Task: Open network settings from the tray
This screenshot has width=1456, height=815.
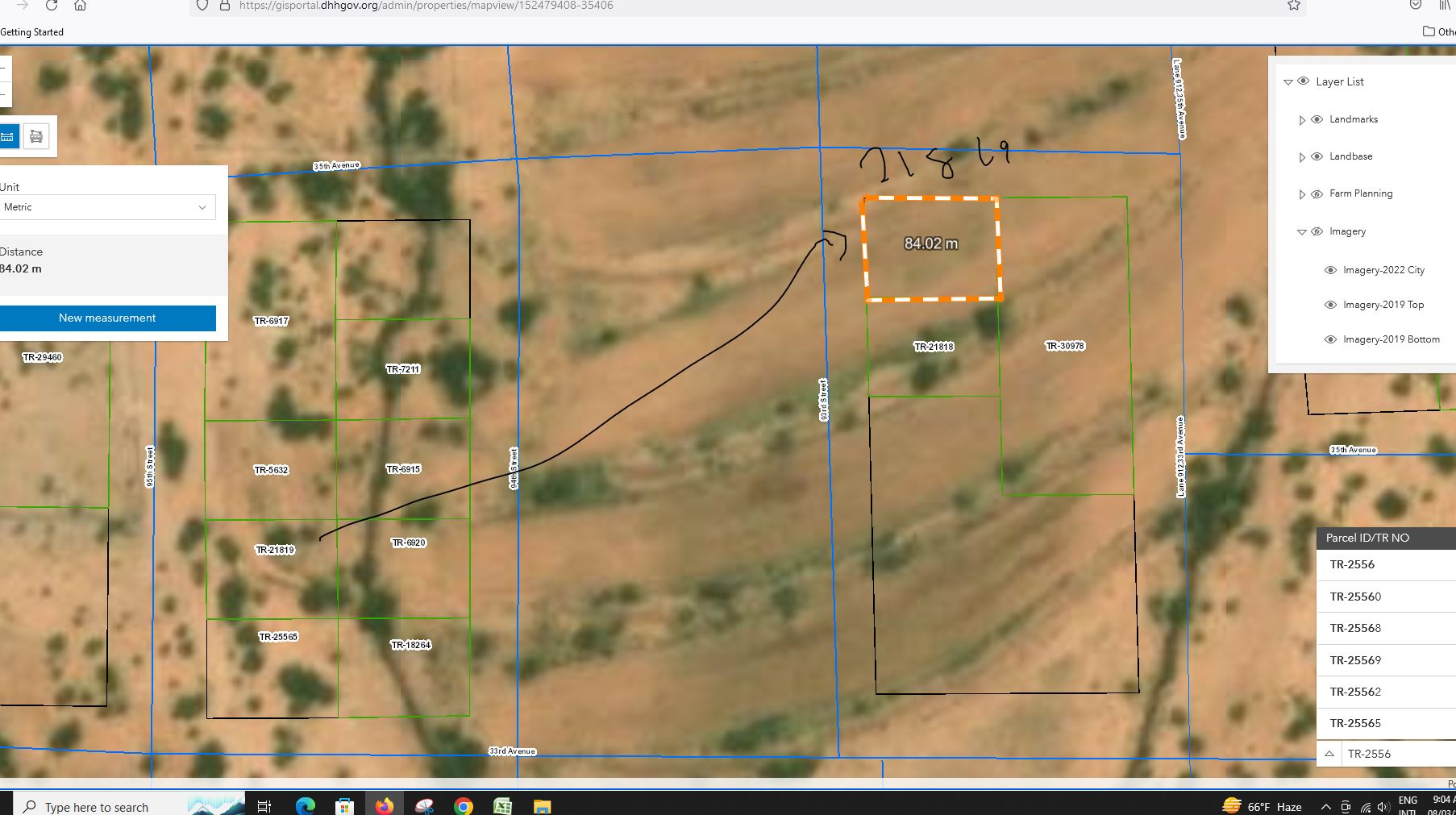Action: pyautogui.click(x=1366, y=807)
